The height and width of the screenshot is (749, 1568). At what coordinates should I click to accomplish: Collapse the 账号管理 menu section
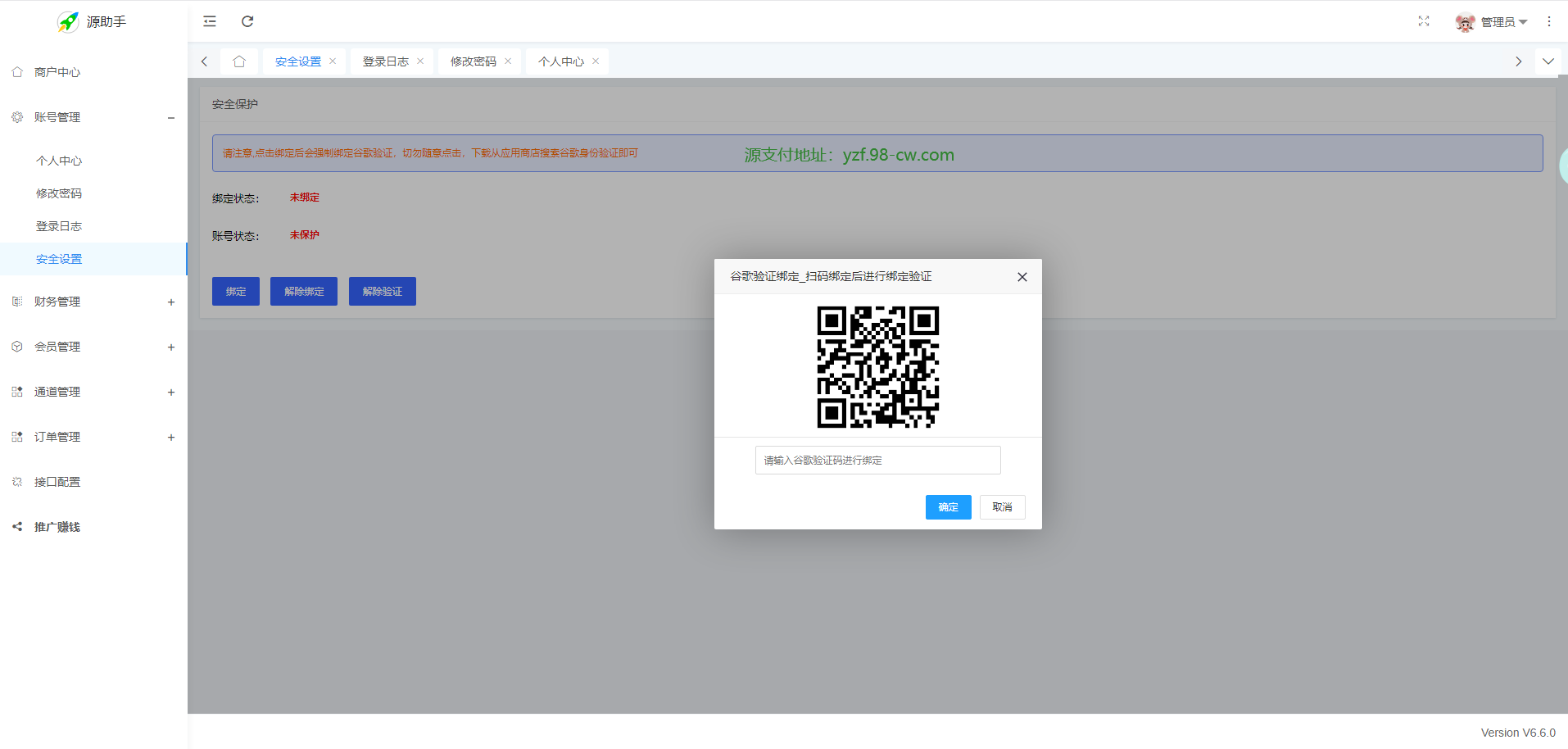[171, 117]
